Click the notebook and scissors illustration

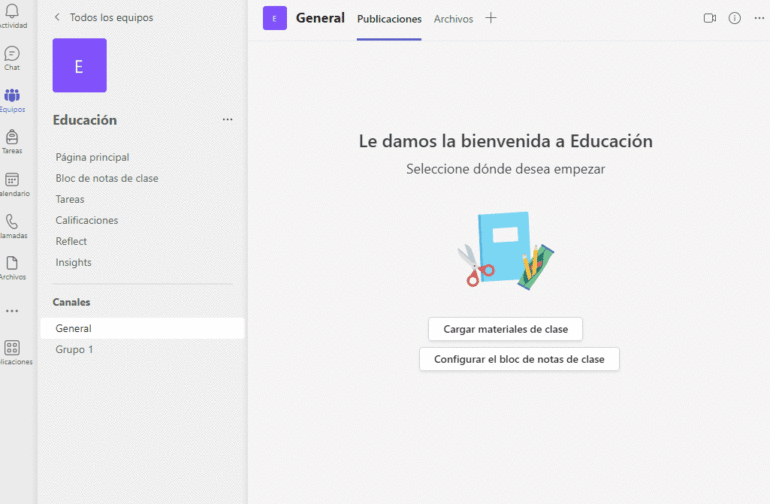pos(505,251)
